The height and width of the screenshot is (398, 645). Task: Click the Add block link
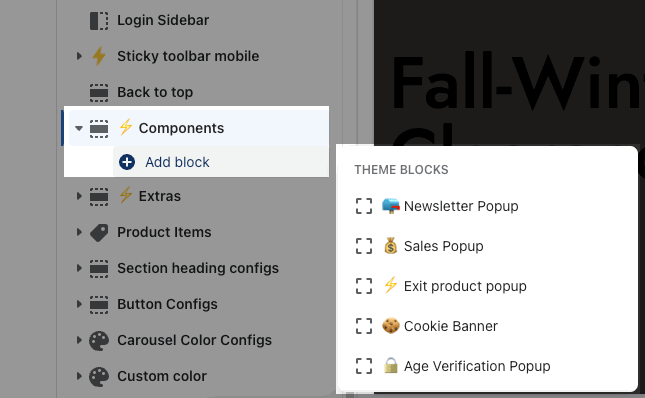point(177,162)
